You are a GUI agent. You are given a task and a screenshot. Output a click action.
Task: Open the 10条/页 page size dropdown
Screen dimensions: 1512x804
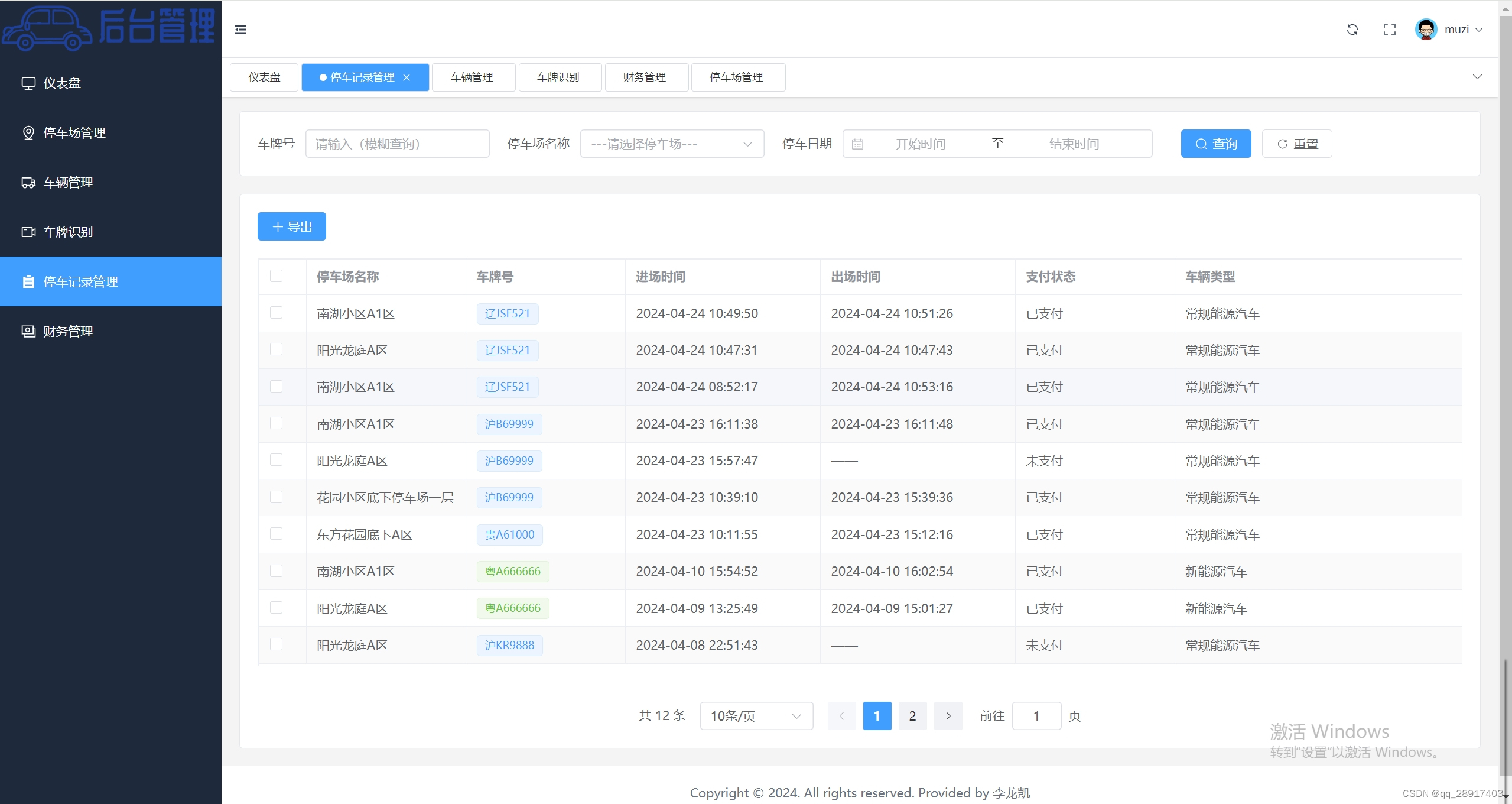[x=756, y=716]
